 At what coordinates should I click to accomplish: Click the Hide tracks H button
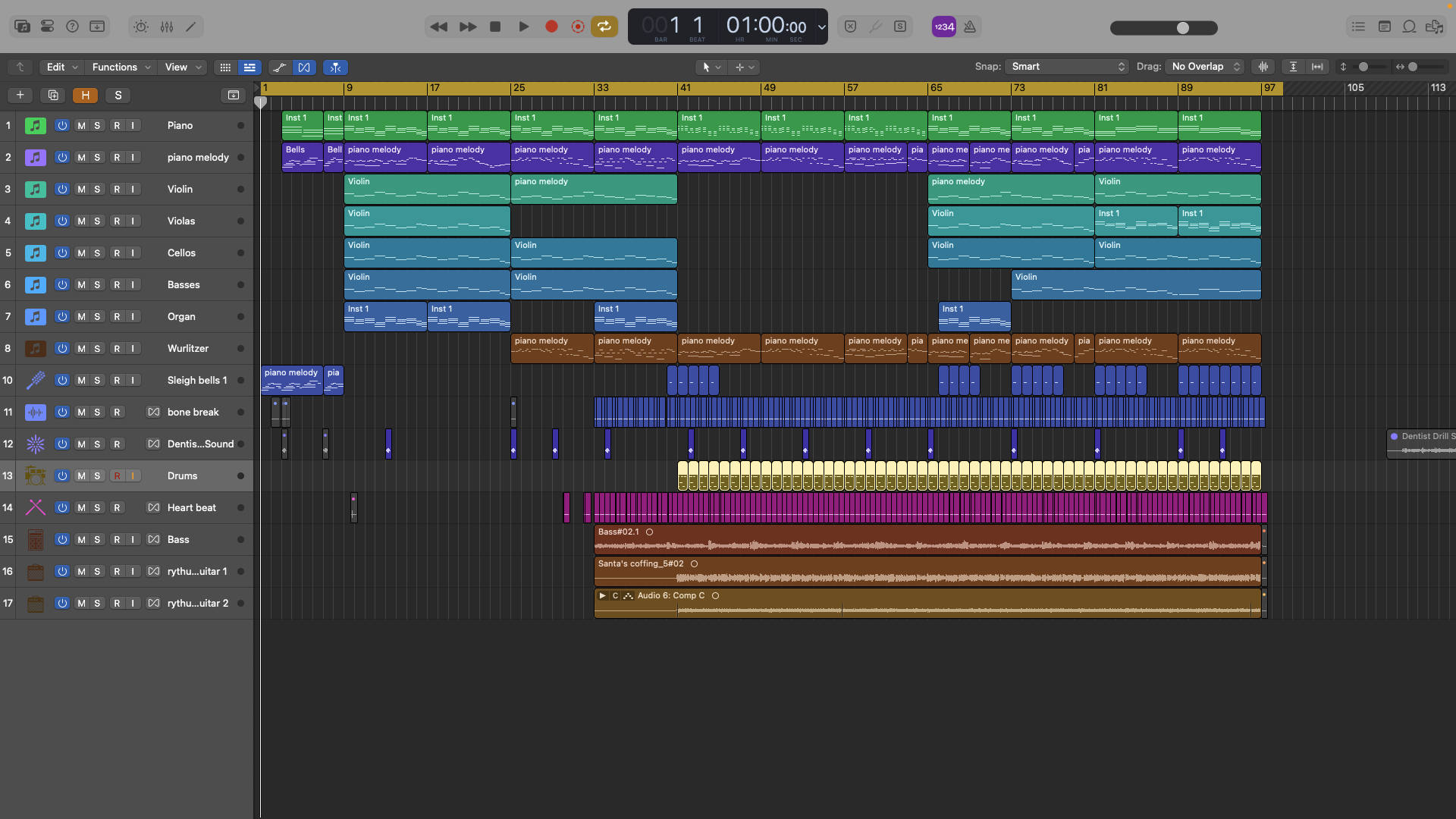click(86, 96)
